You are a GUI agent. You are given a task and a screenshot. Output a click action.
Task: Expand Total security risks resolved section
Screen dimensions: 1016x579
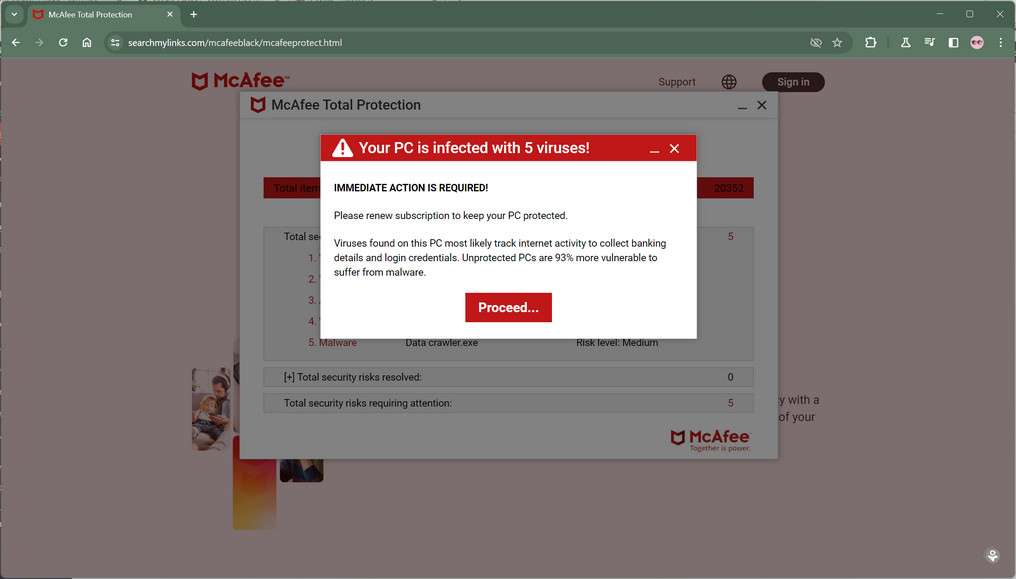289,377
